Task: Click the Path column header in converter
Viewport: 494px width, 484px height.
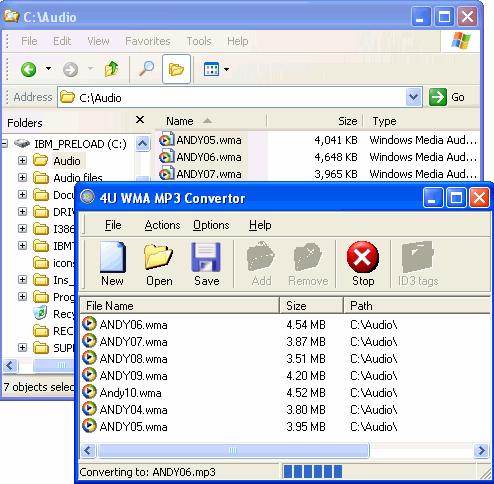Action: [x=417, y=305]
